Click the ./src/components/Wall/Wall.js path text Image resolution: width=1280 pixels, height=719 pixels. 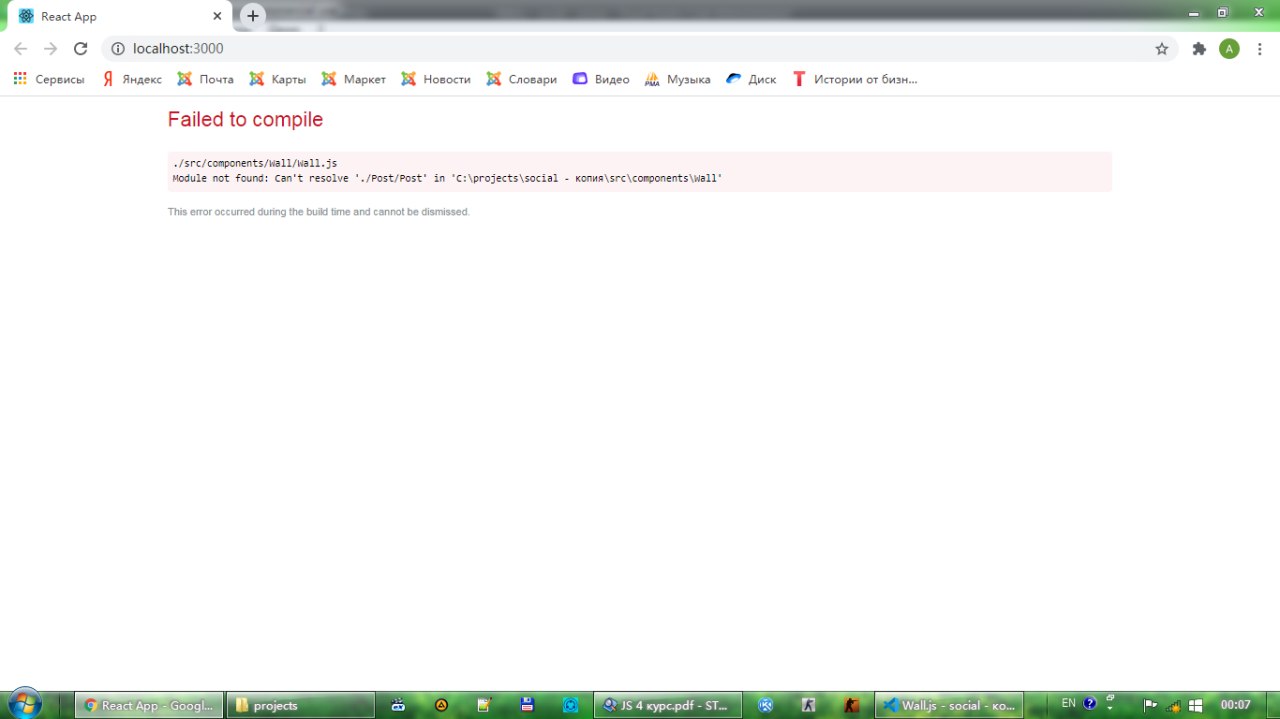pos(255,163)
